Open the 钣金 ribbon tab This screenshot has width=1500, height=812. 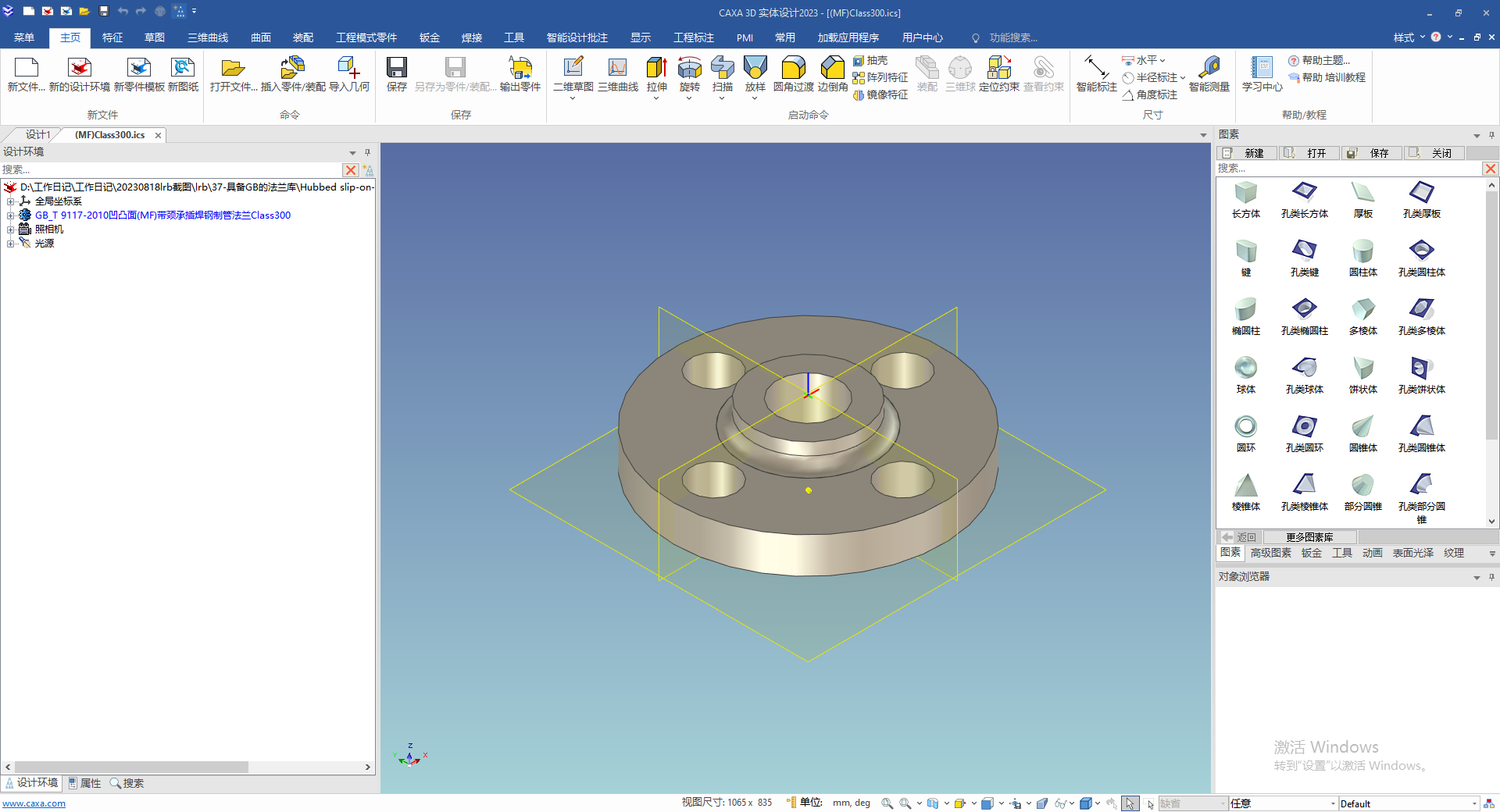click(430, 37)
